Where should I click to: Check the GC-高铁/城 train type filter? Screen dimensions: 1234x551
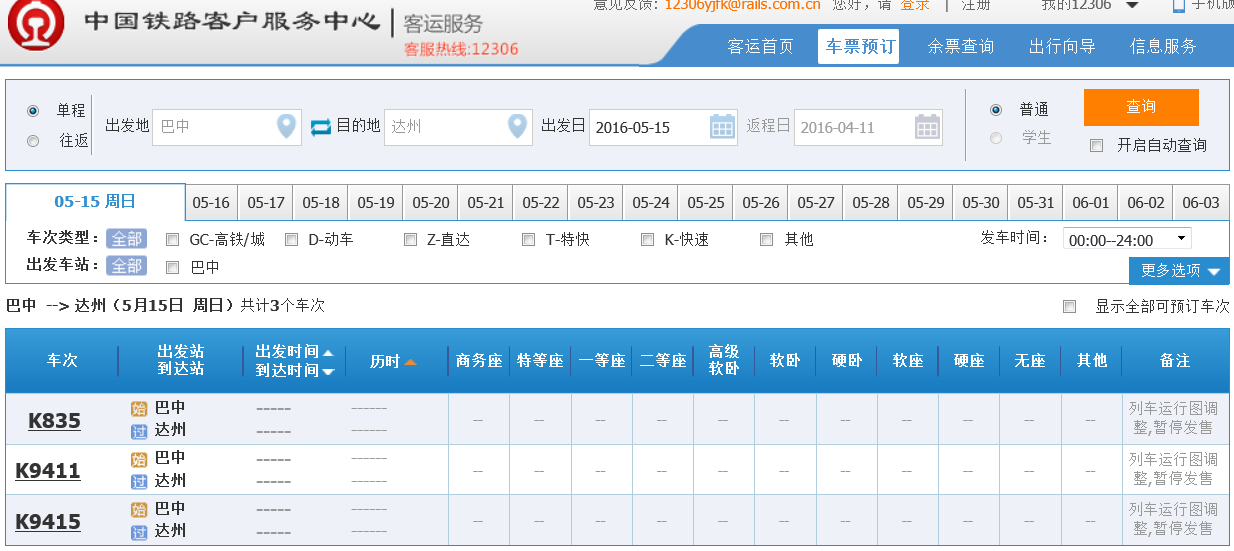(172, 240)
